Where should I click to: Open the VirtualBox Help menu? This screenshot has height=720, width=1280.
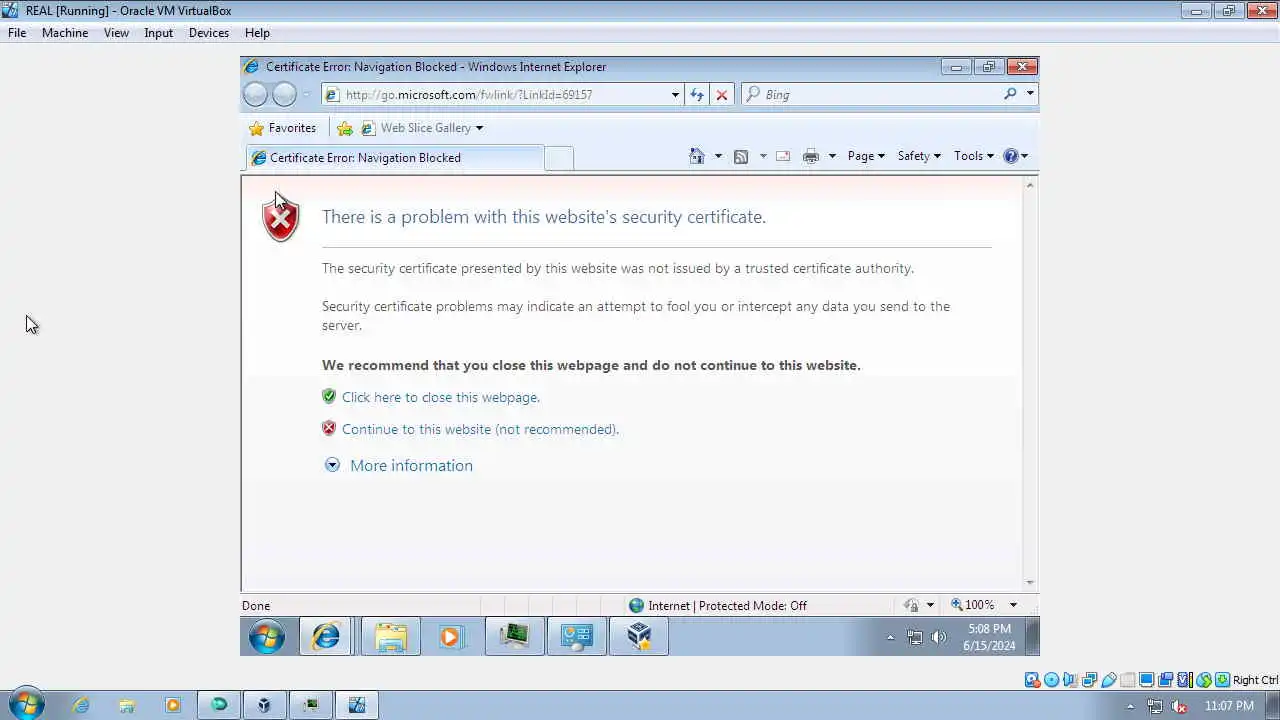coord(257,33)
